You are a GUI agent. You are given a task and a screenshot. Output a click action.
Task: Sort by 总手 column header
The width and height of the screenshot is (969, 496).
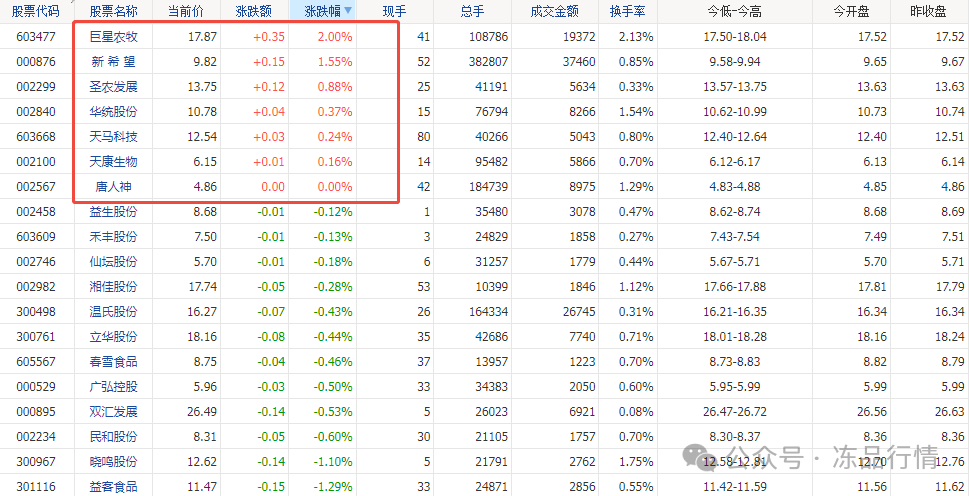coord(472,11)
